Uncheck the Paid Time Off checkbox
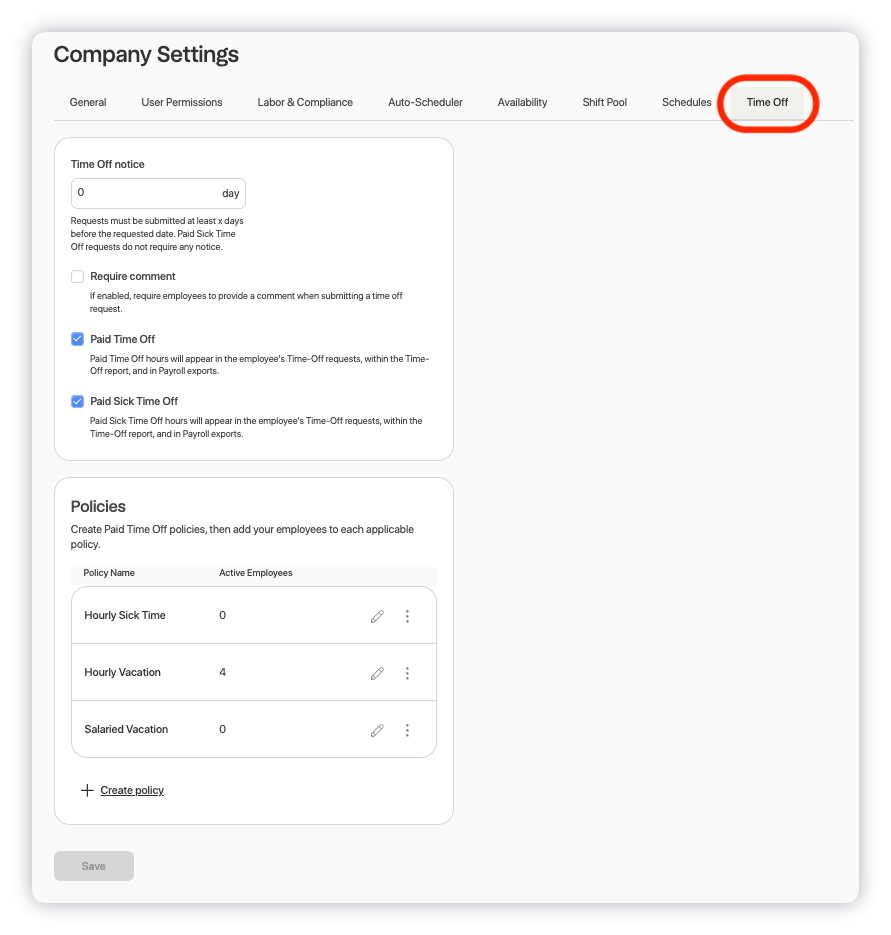The image size is (891, 935). [78, 339]
